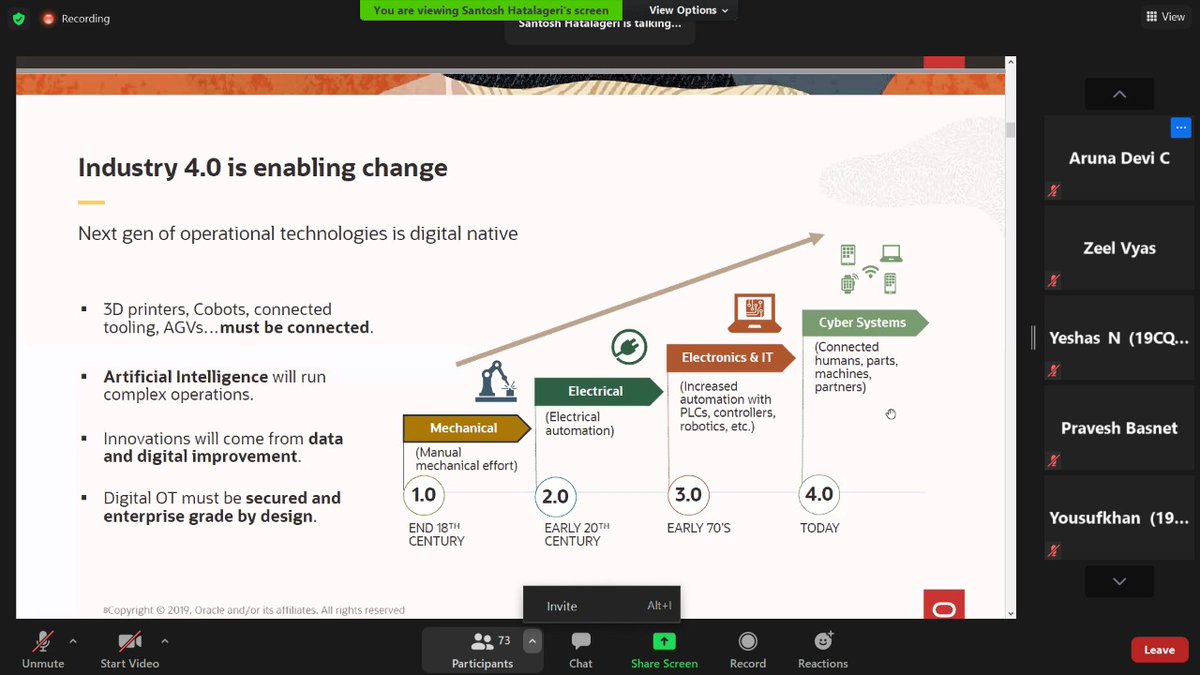Click the red Recording indicator

pos(76,18)
